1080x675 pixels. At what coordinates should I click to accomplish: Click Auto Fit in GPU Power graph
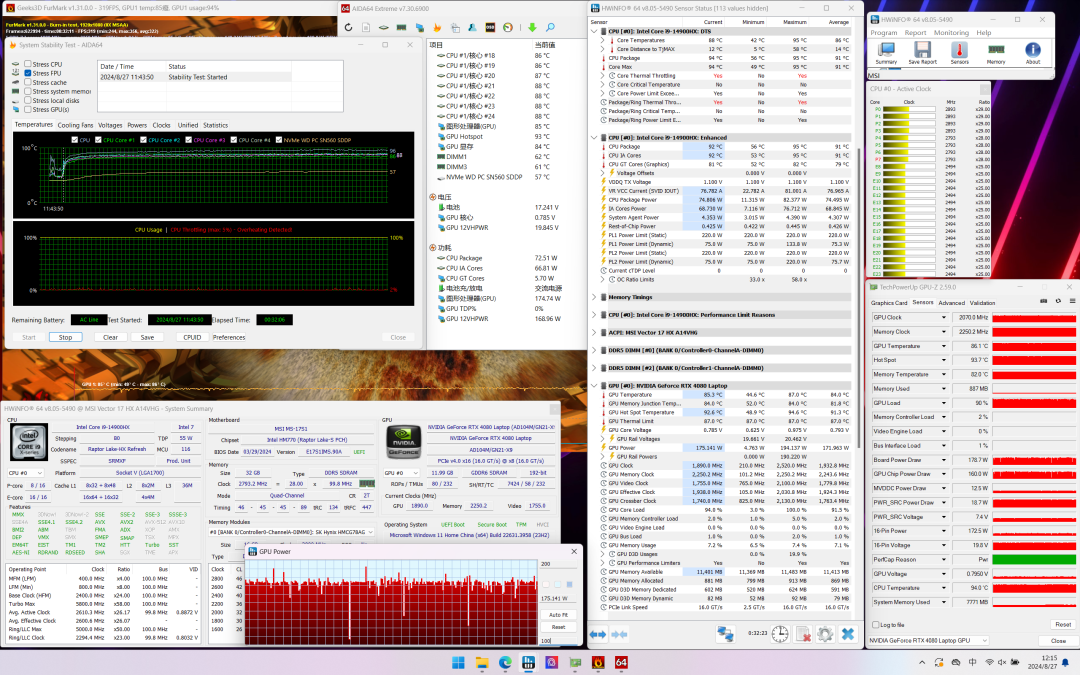pyautogui.click(x=559, y=615)
